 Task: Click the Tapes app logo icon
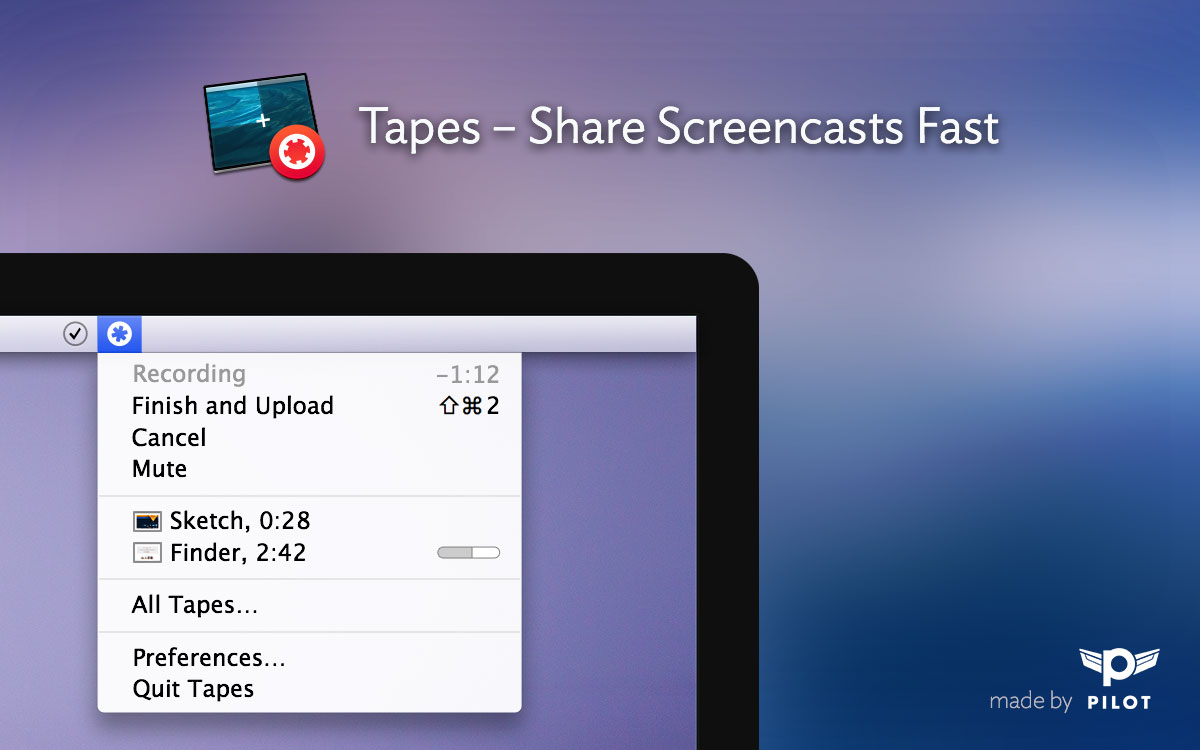point(264,125)
